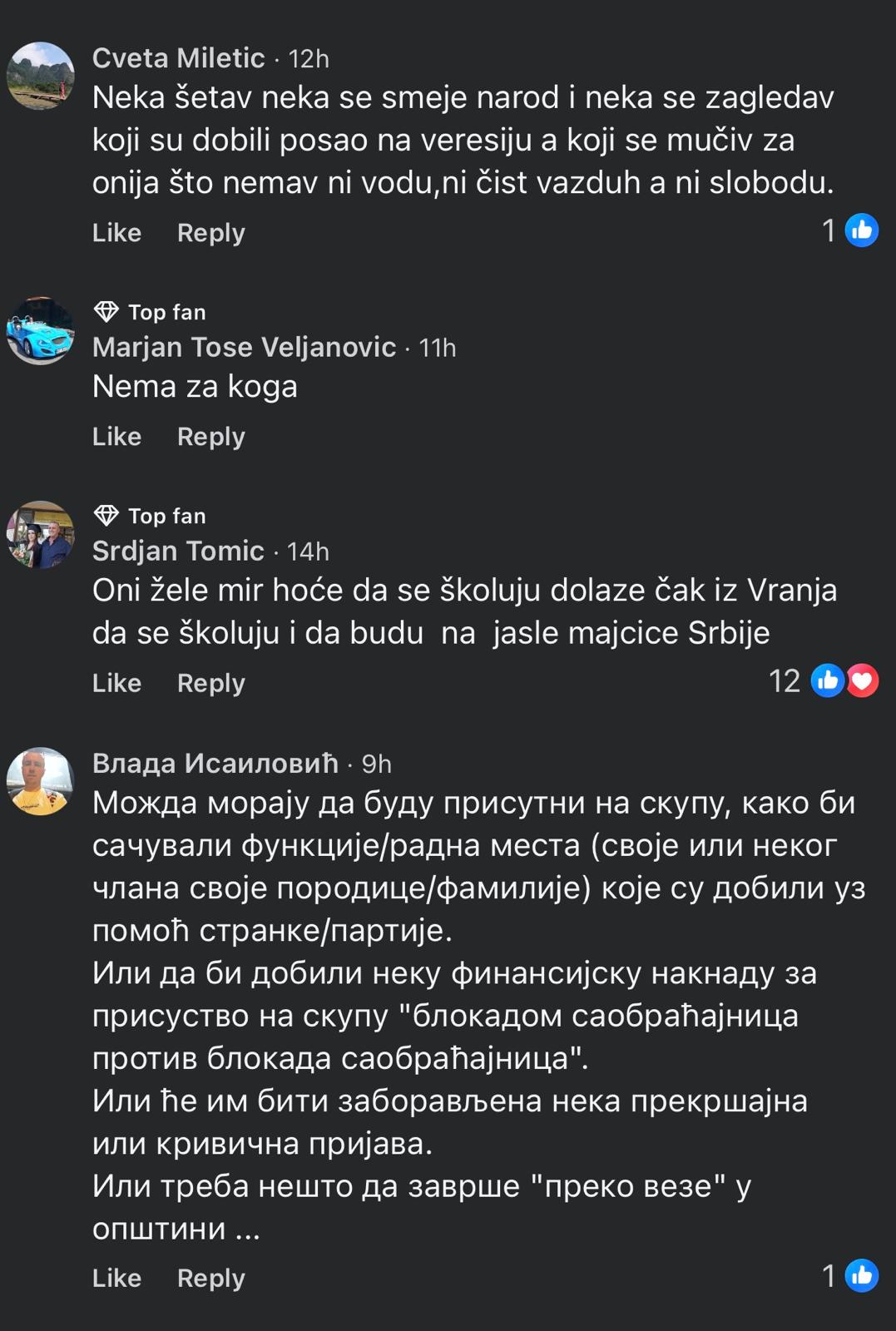The height and width of the screenshot is (1331, 896).
Task: Like Cveta Miletic's comment
Action: point(116,233)
